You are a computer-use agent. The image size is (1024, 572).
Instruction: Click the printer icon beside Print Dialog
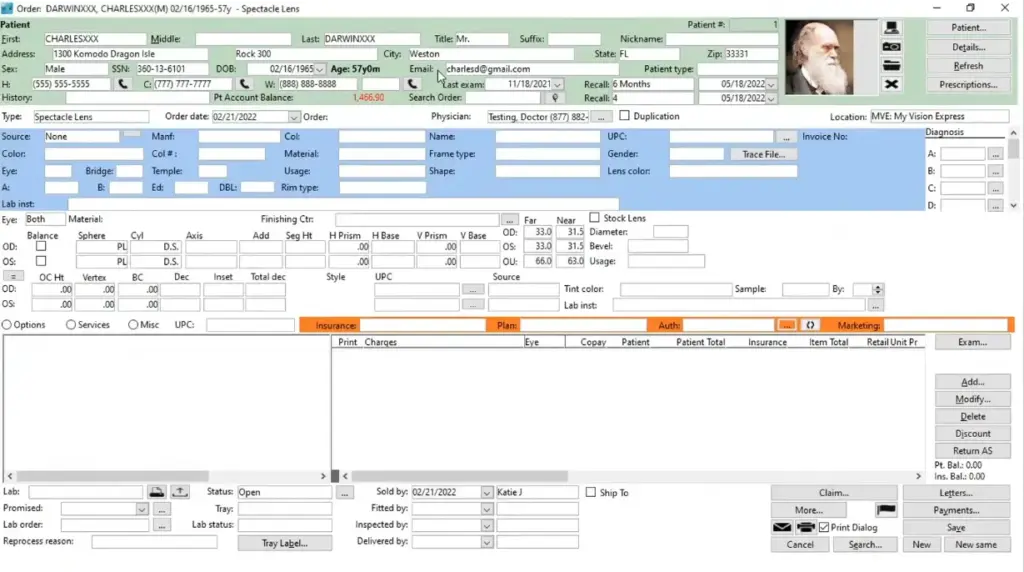click(806, 527)
